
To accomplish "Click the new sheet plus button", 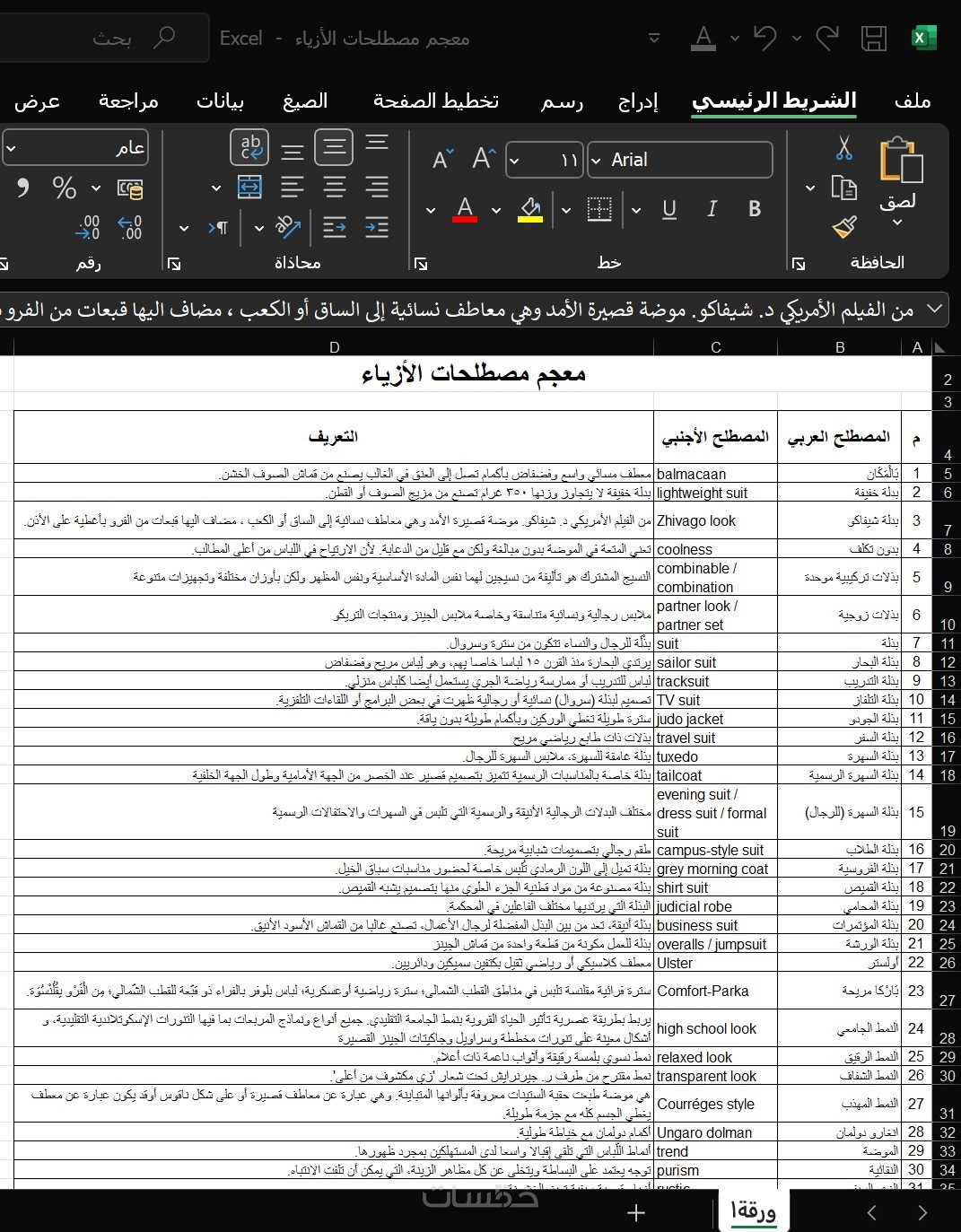I will (636, 1213).
